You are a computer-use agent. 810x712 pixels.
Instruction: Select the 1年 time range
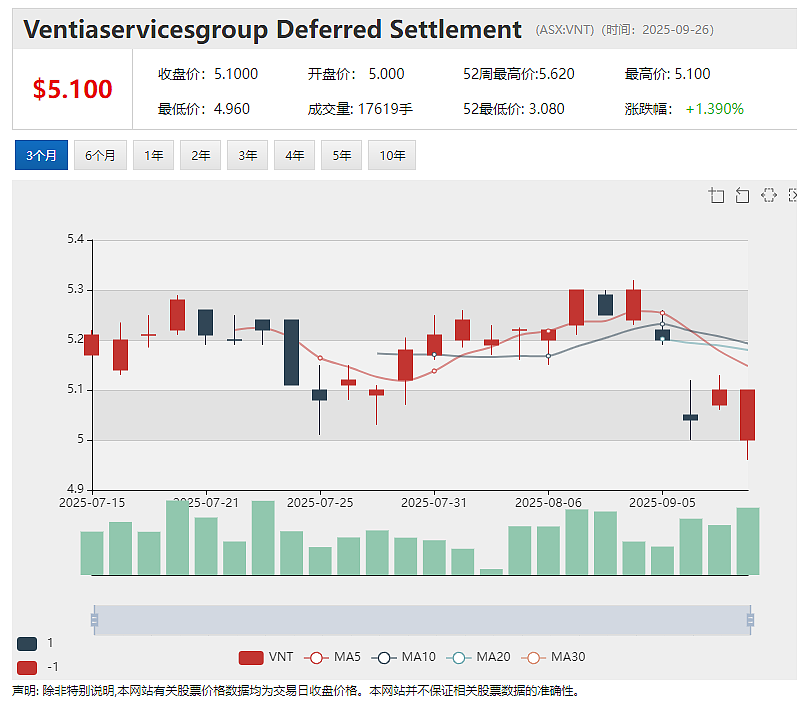coord(153,155)
